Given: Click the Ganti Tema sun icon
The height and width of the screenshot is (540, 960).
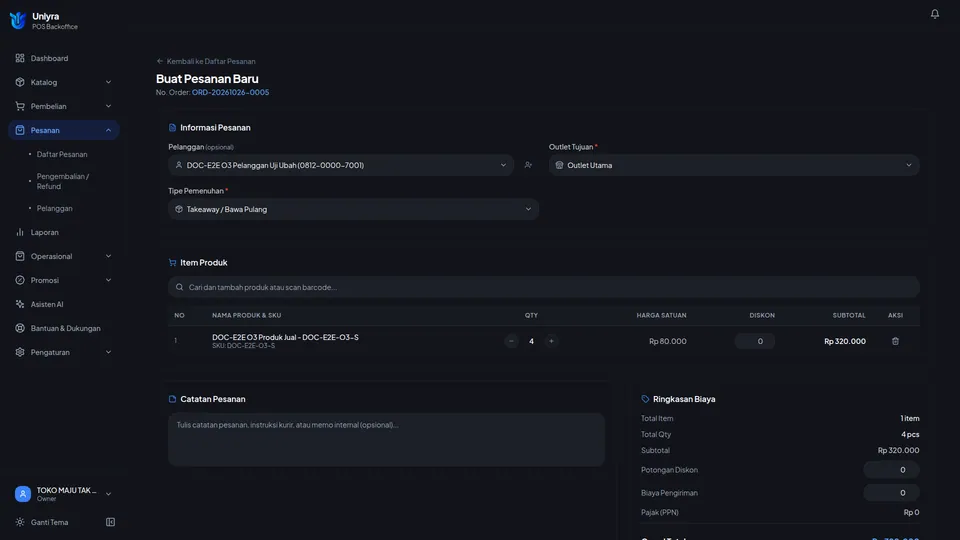Looking at the screenshot, I should pyautogui.click(x=20, y=522).
